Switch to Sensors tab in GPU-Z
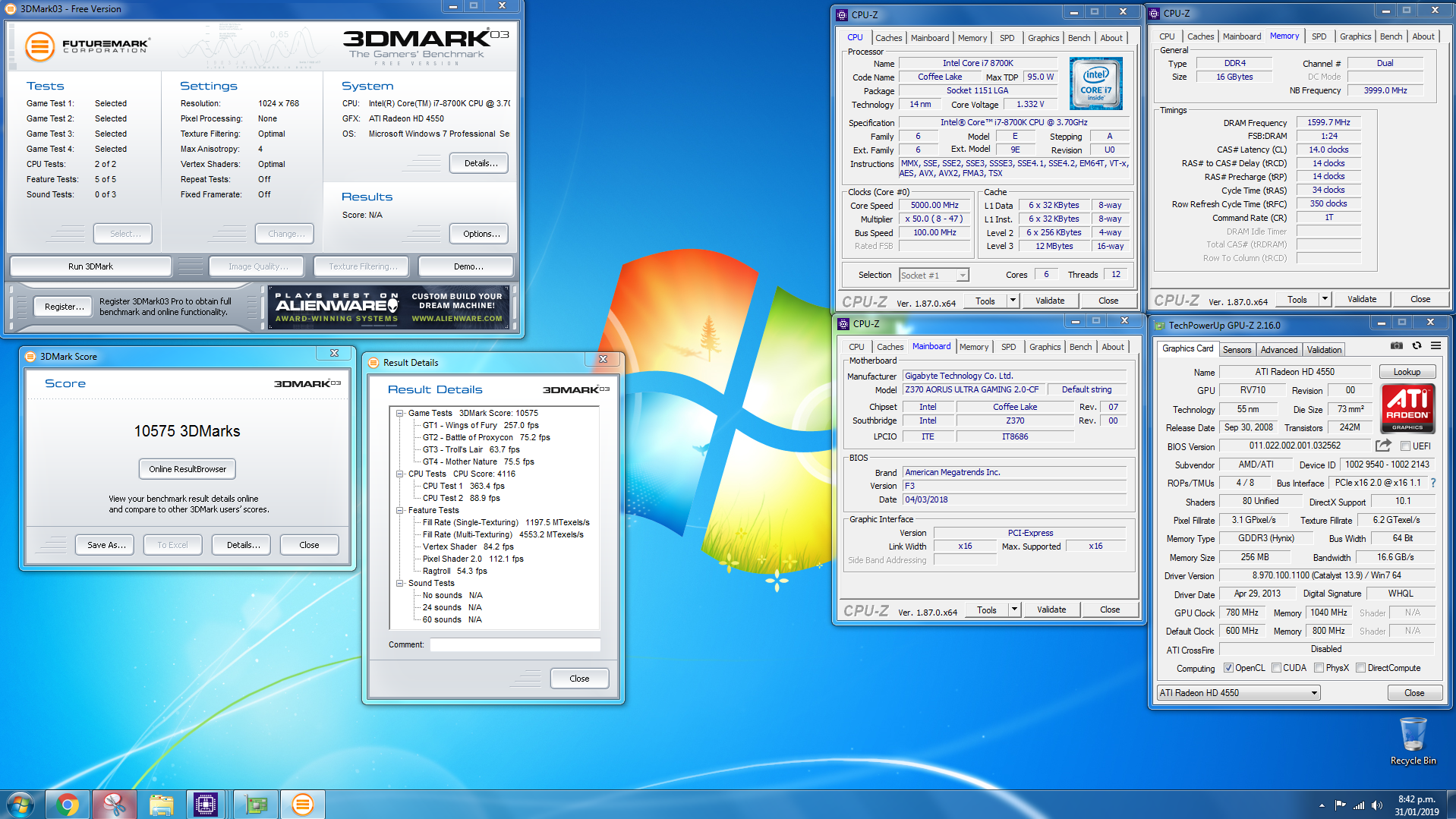Screen dimensions: 1456x819 [1237, 350]
